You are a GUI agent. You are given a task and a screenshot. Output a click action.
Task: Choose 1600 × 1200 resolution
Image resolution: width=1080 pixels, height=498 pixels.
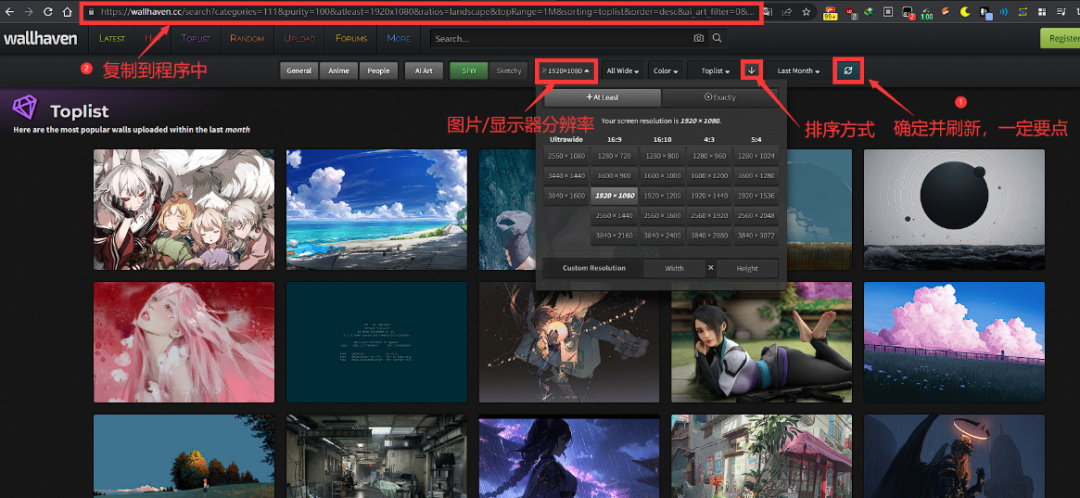709,176
